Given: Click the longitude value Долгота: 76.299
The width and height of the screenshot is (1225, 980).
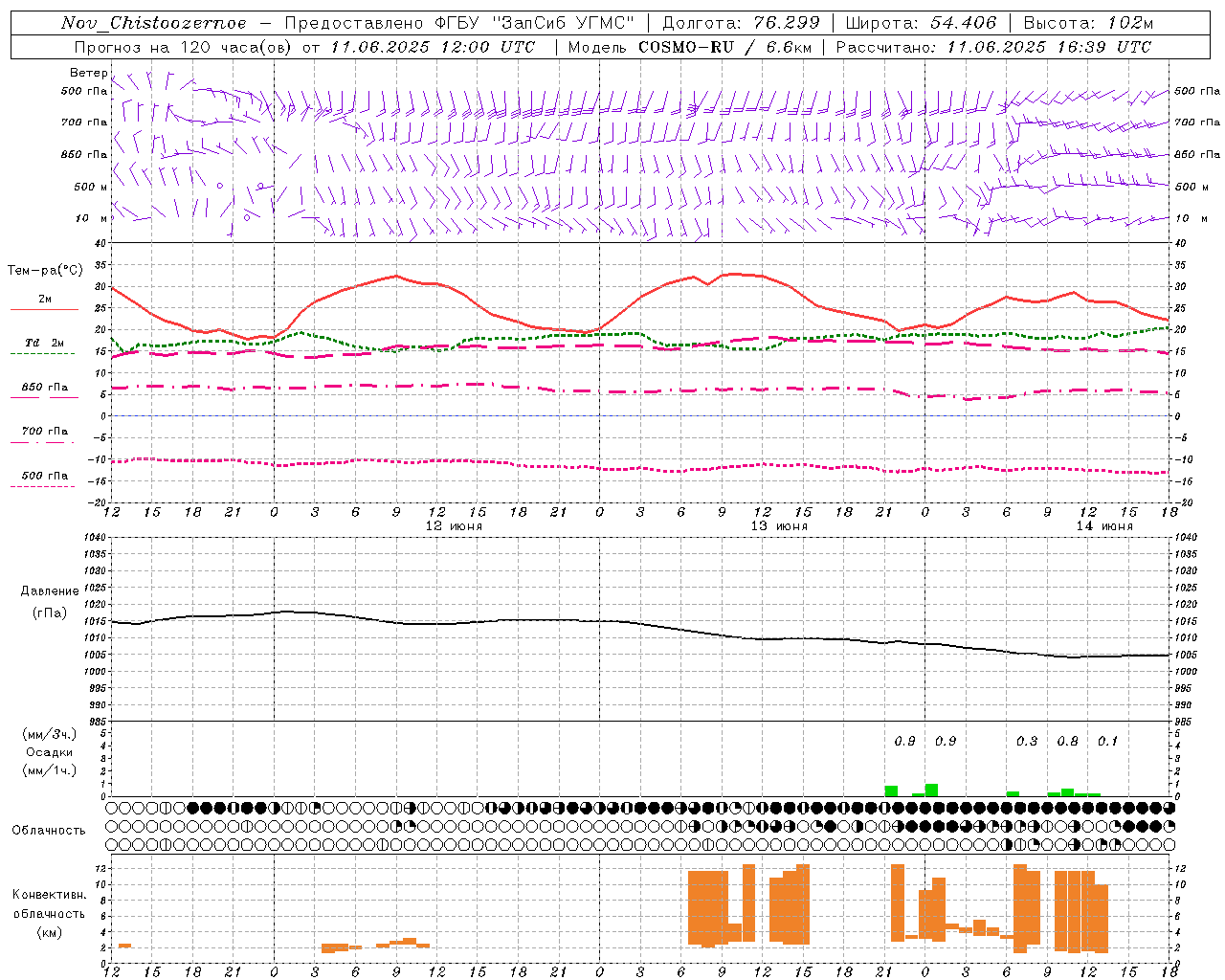Looking at the screenshot, I should [x=741, y=23].
